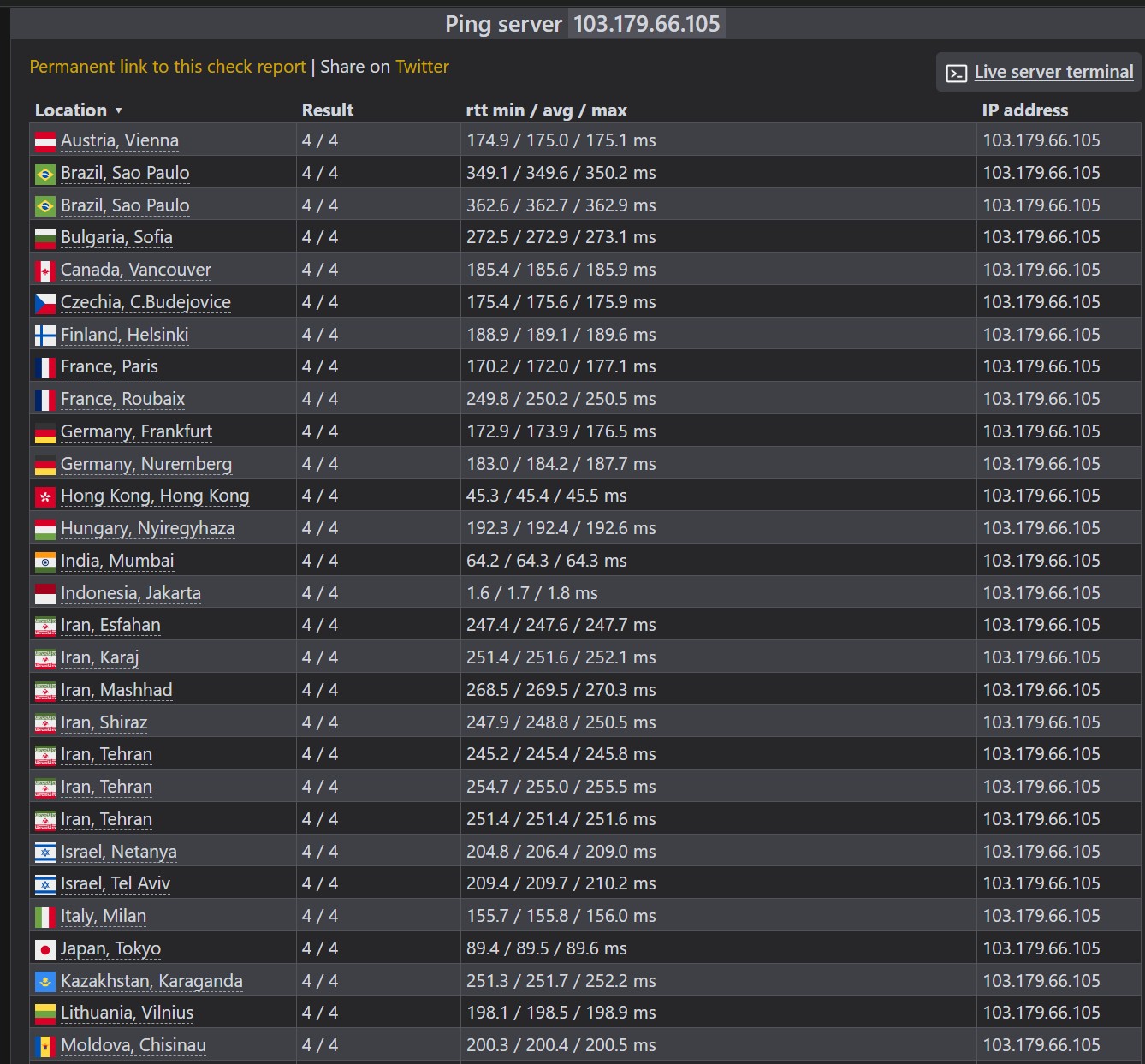Click the Hong Kong flag icon
1145x1064 pixels.
[x=45, y=496]
